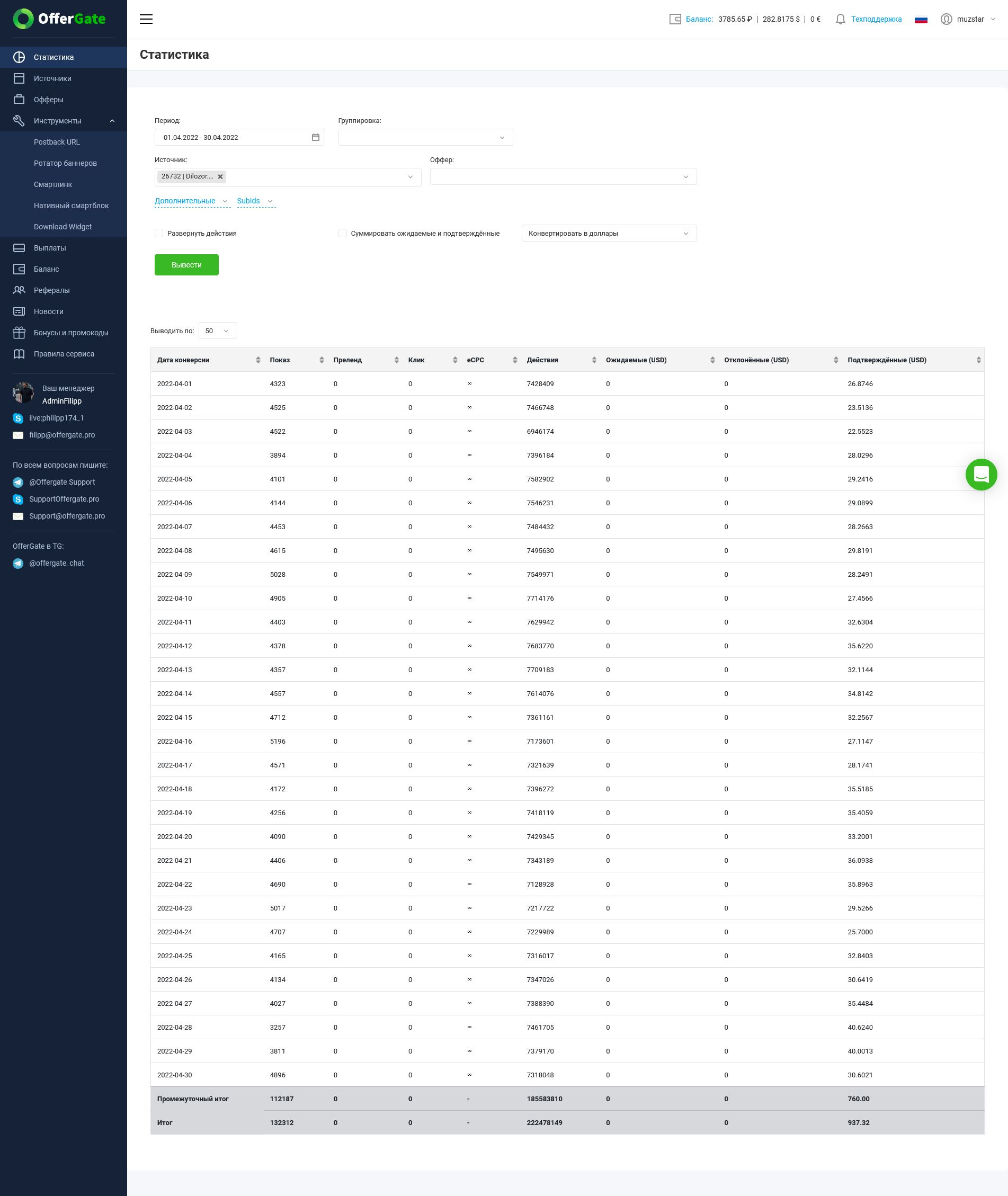Open the Группировка dropdown
1008x1196 pixels.
[x=425, y=137]
